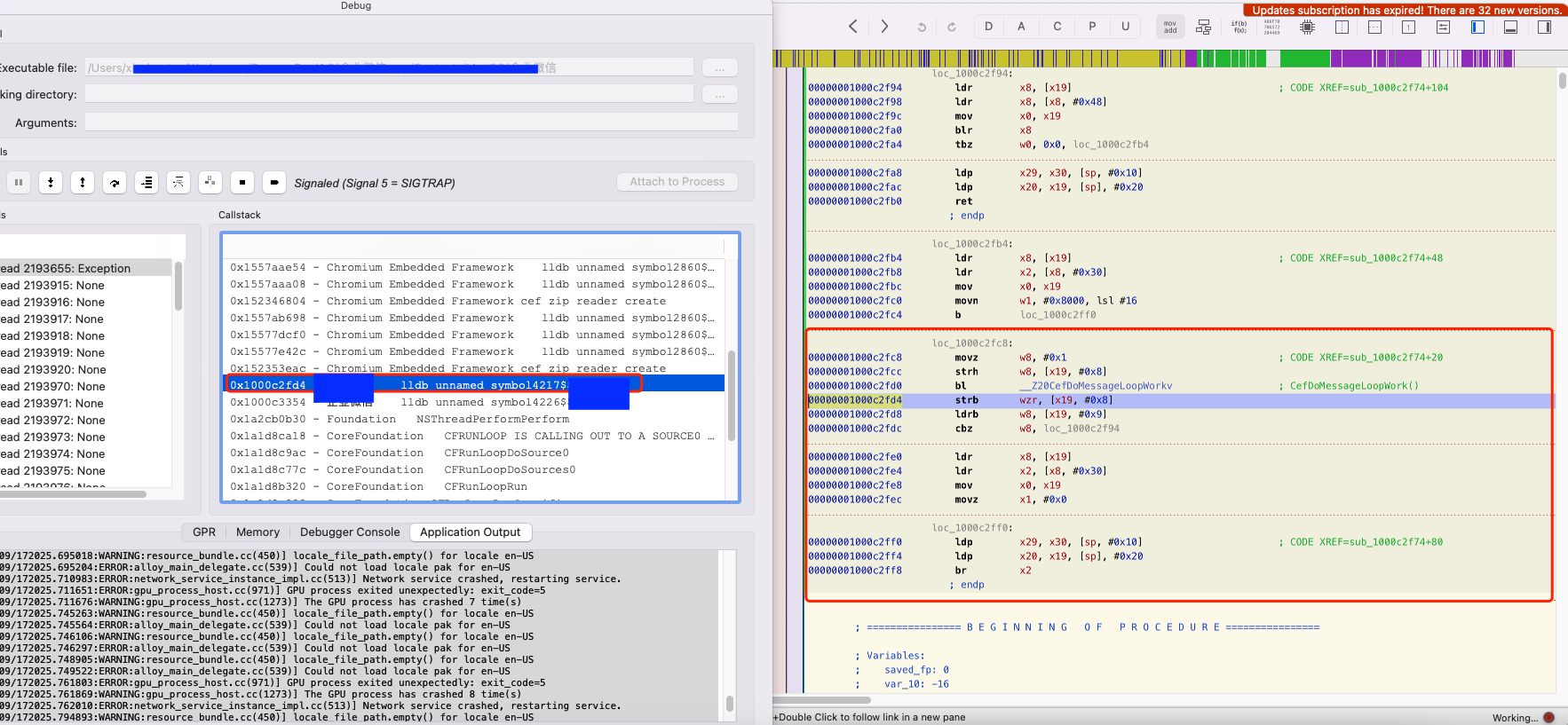The width and height of the screenshot is (1568, 725).
Task: Click the step into (down arrow) icon
Action: pyautogui.click(x=51, y=182)
